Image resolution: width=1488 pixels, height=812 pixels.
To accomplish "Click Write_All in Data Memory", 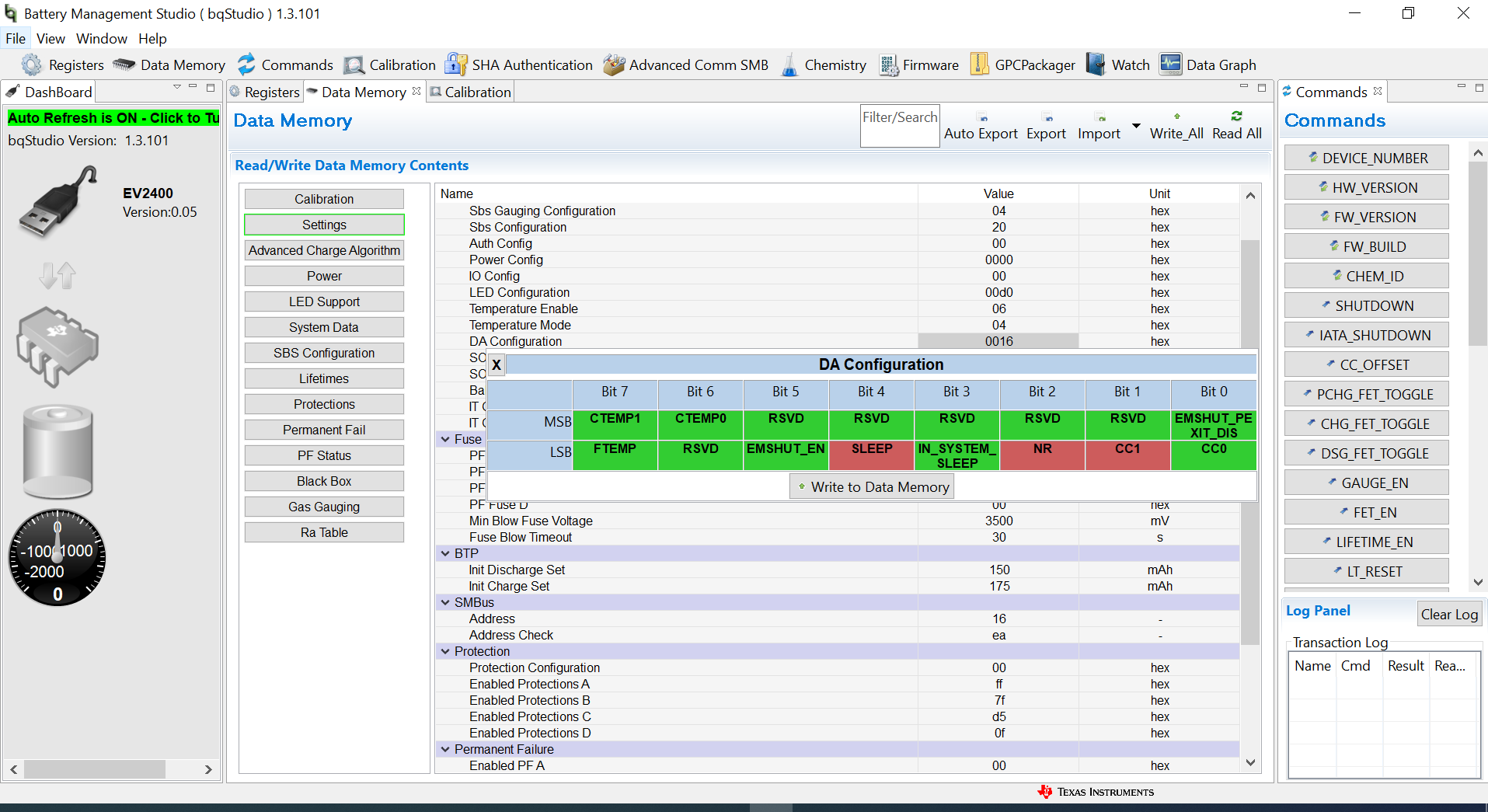I will pos(1176,126).
